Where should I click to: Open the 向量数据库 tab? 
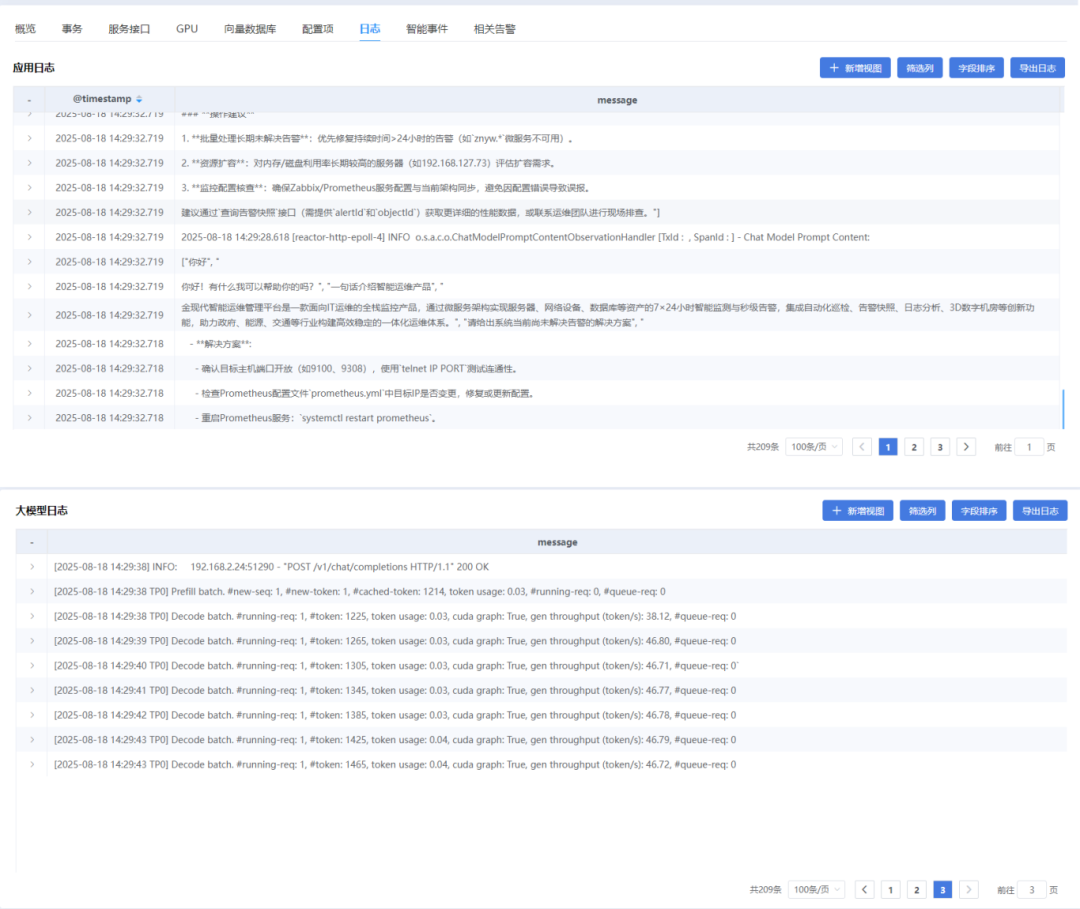250,29
